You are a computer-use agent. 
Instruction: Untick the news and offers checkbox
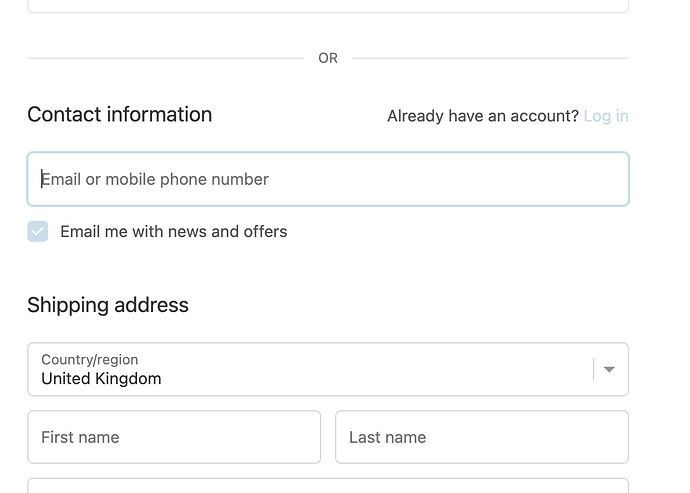click(38, 232)
